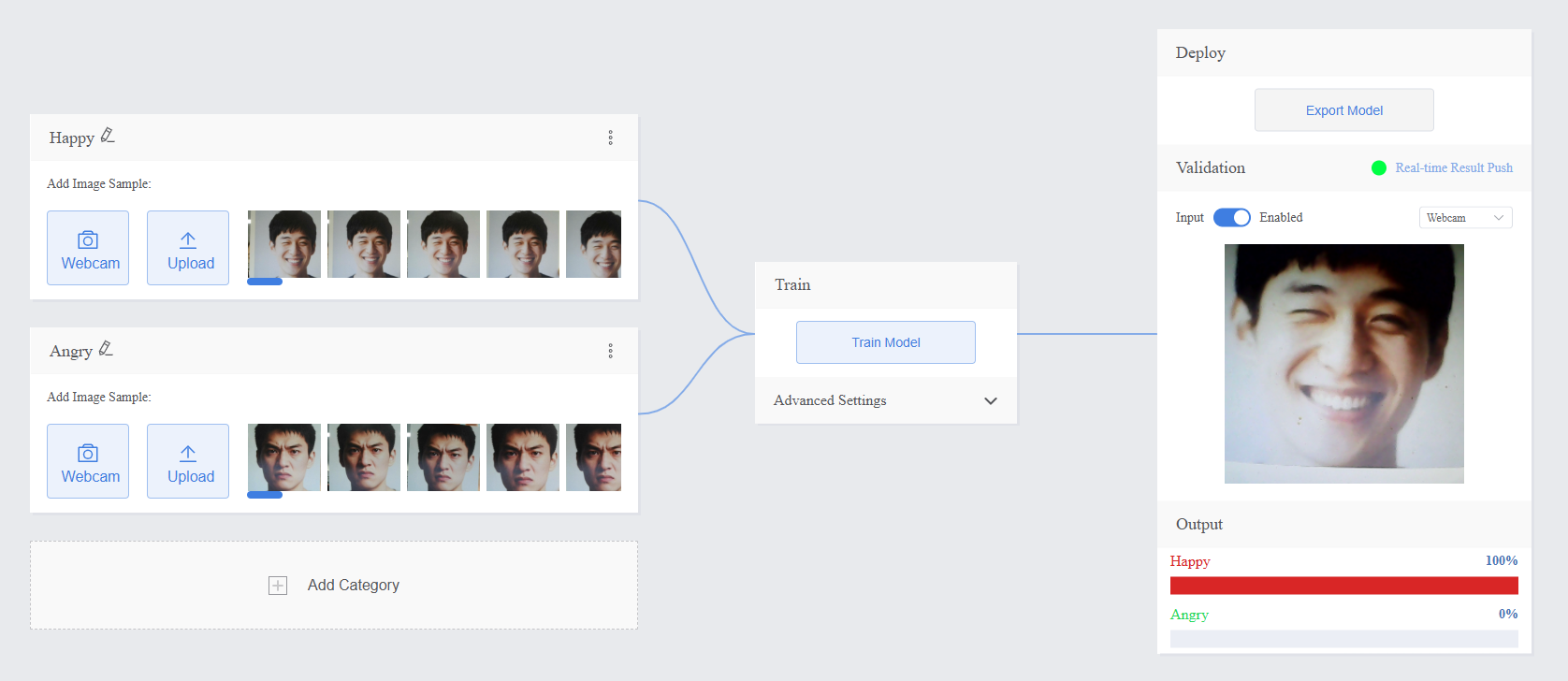Click the Train Model button

tap(885, 342)
